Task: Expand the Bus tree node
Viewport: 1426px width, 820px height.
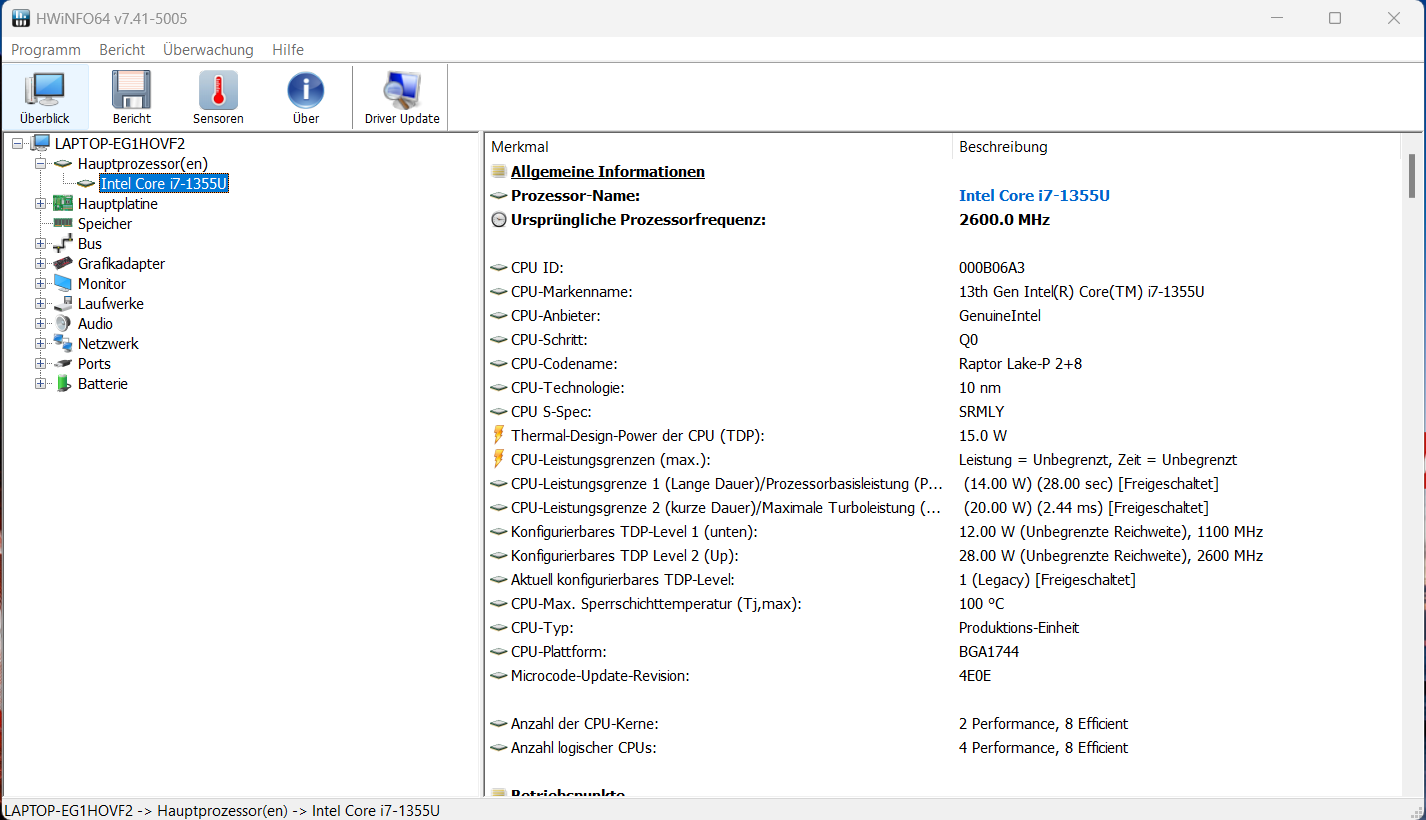Action: click(41, 243)
